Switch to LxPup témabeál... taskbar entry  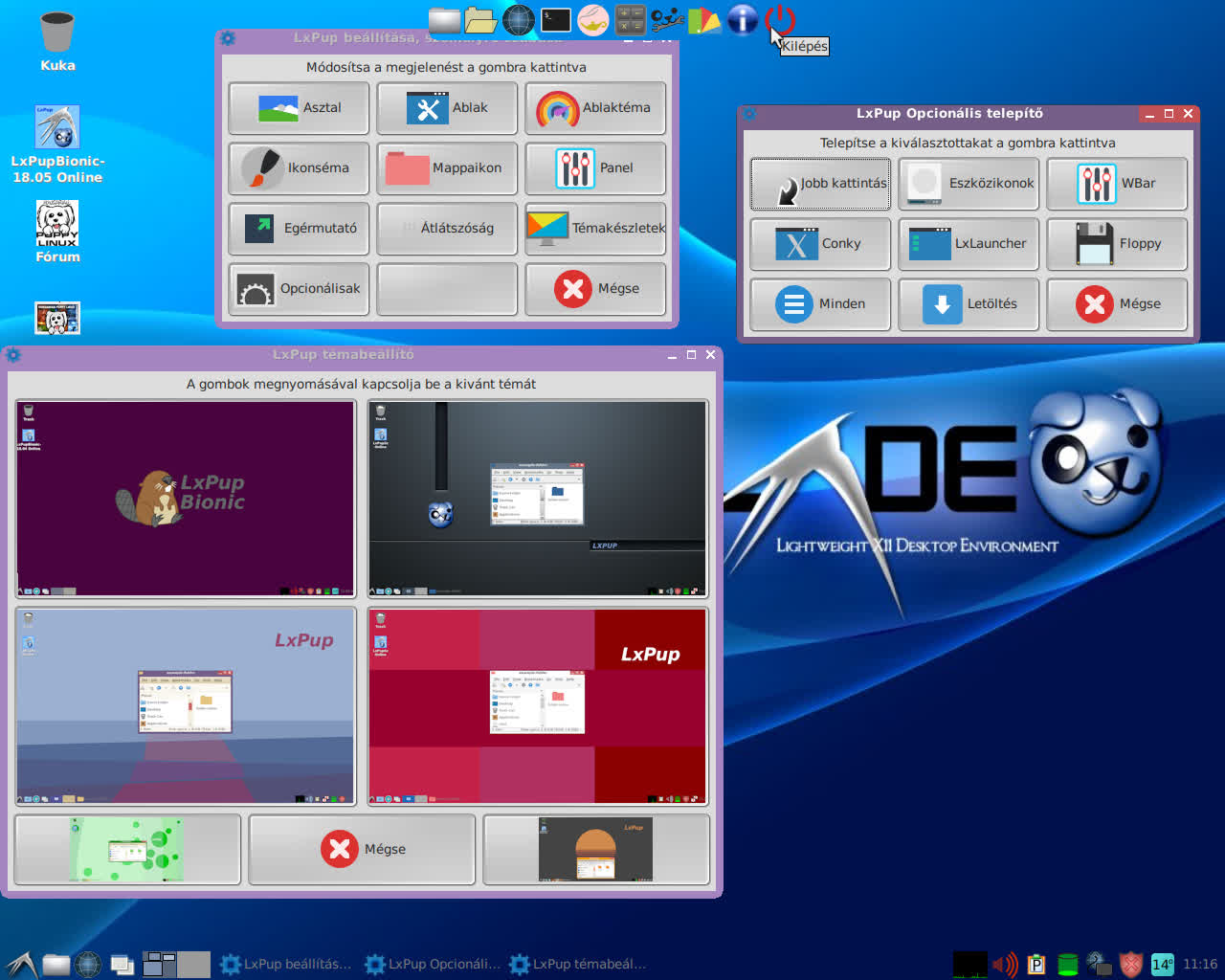click(x=578, y=965)
